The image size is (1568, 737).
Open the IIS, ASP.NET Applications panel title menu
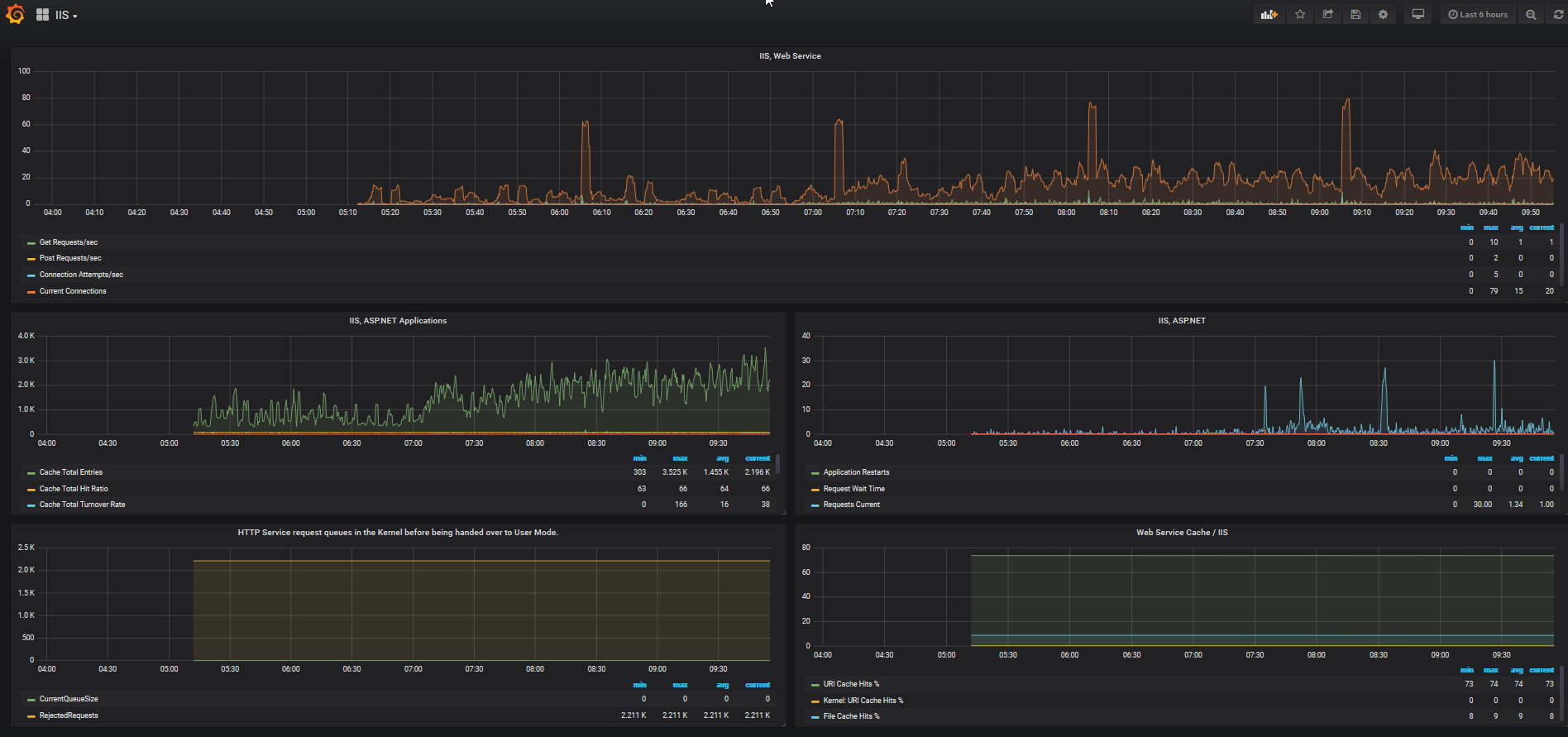pos(398,321)
